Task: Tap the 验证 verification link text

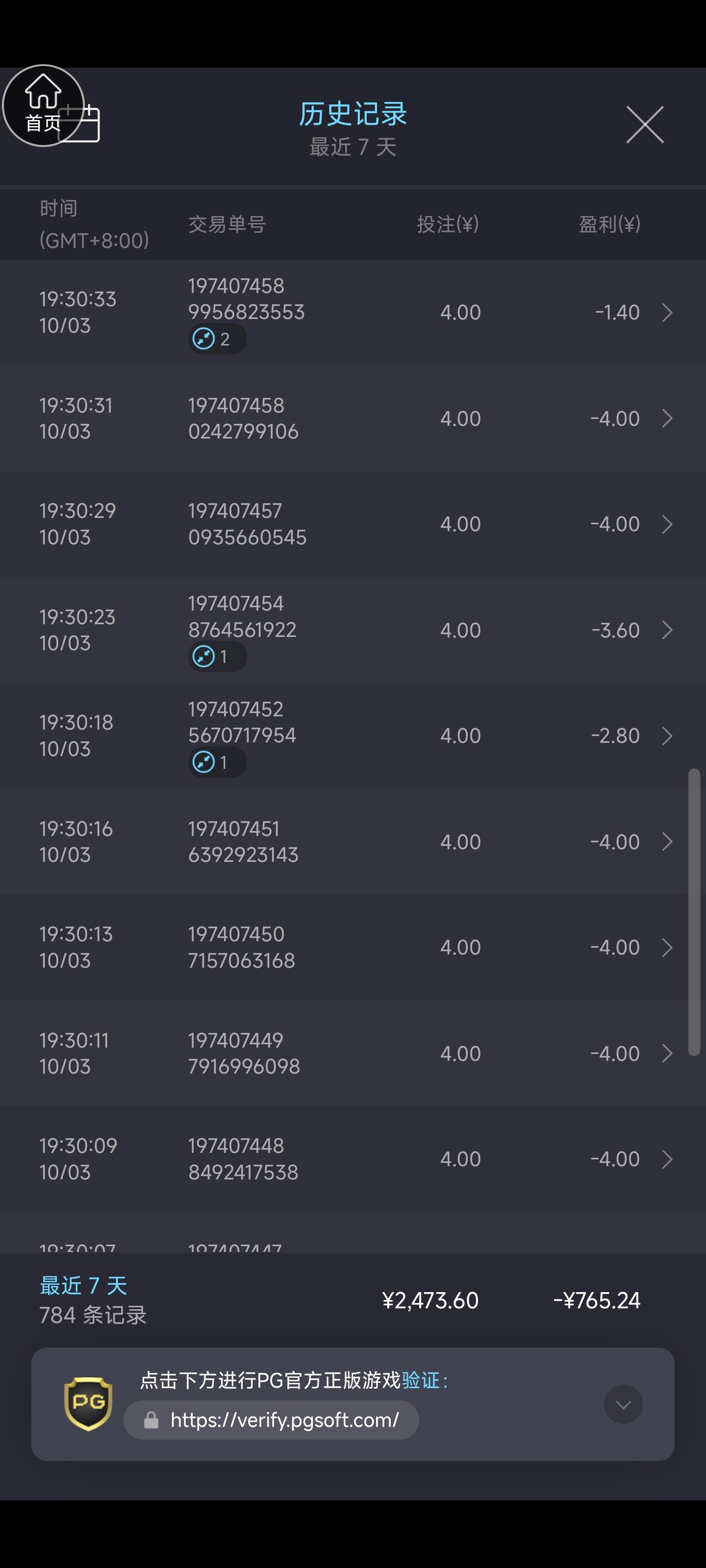Action: click(420, 1380)
